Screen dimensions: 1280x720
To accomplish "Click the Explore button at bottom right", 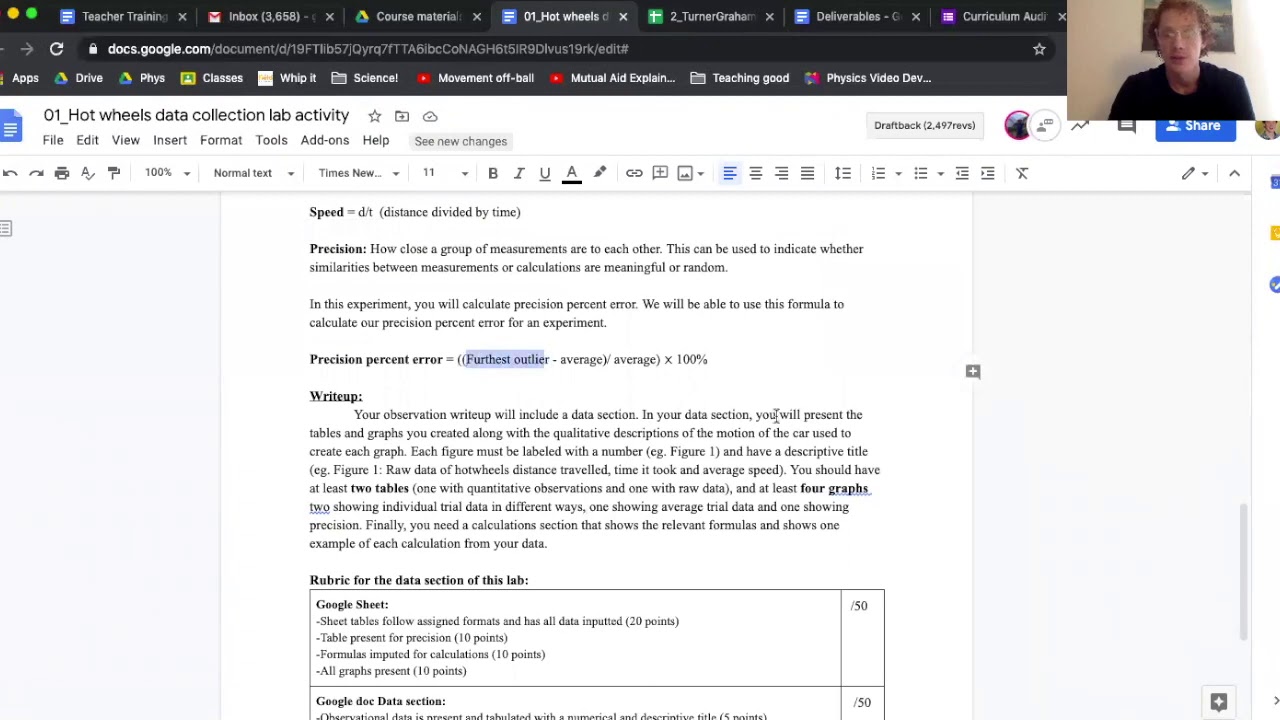I will click(1218, 701).
